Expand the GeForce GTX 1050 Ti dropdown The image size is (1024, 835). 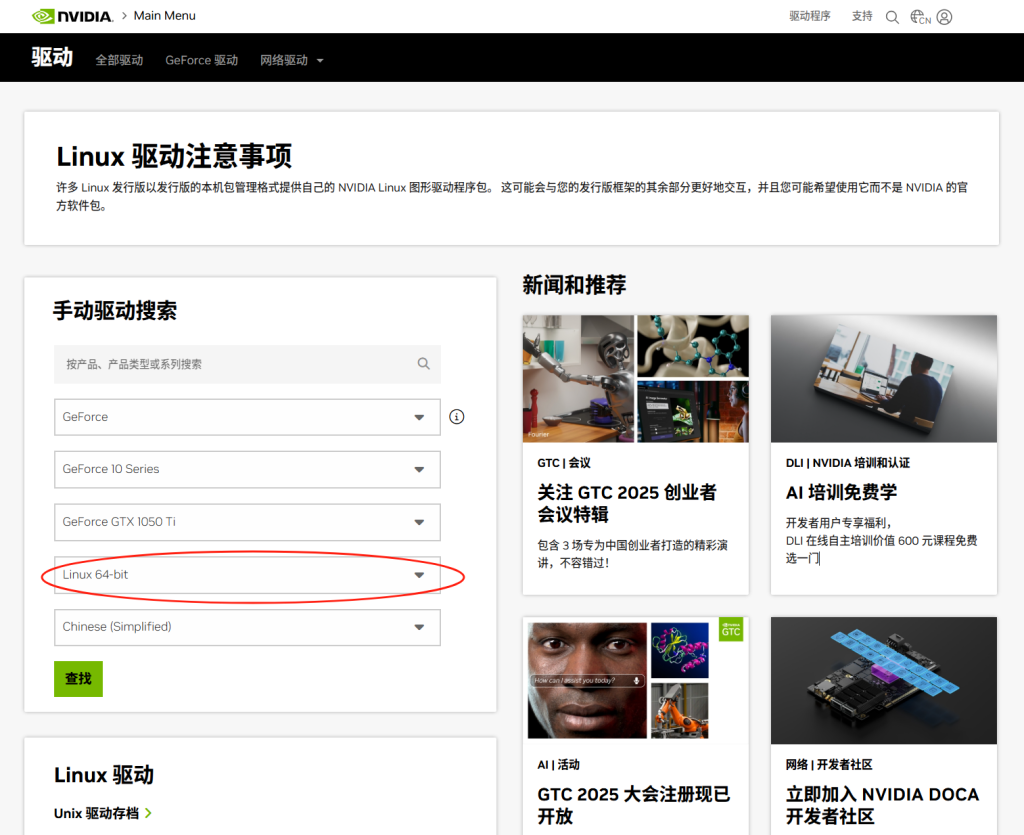[247, 522]
